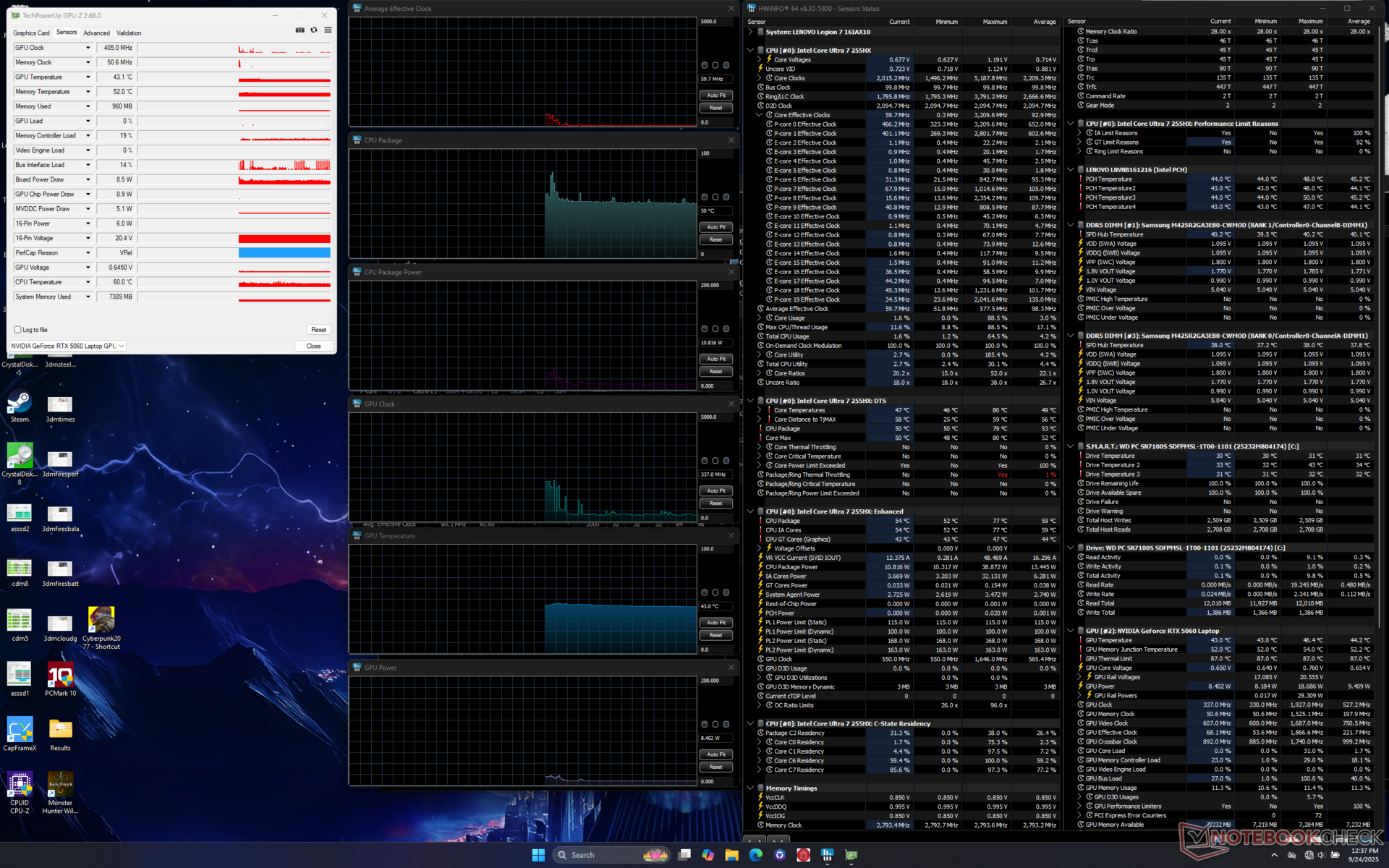Click the GPU-Z refresh icon
Viewport: 1389px width, 868px height.
[x=314, y=30]
